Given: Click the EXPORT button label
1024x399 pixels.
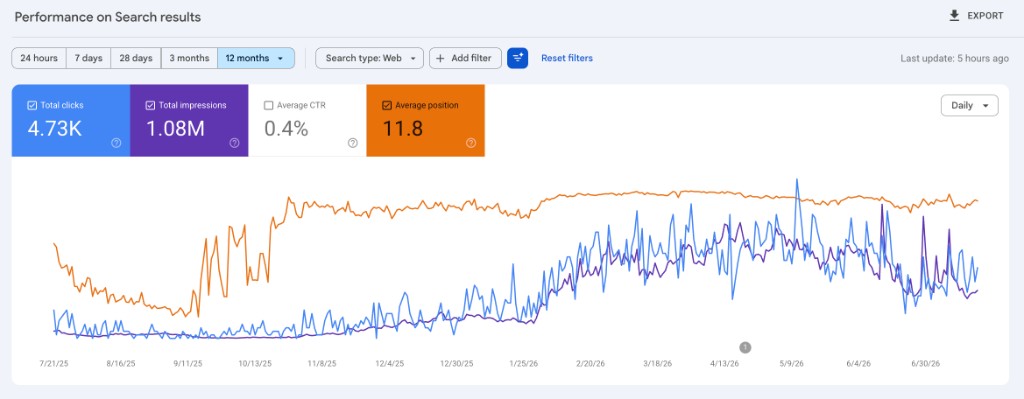Looking at the screenshot, I should pyautogui.click(x=985, y=16).
